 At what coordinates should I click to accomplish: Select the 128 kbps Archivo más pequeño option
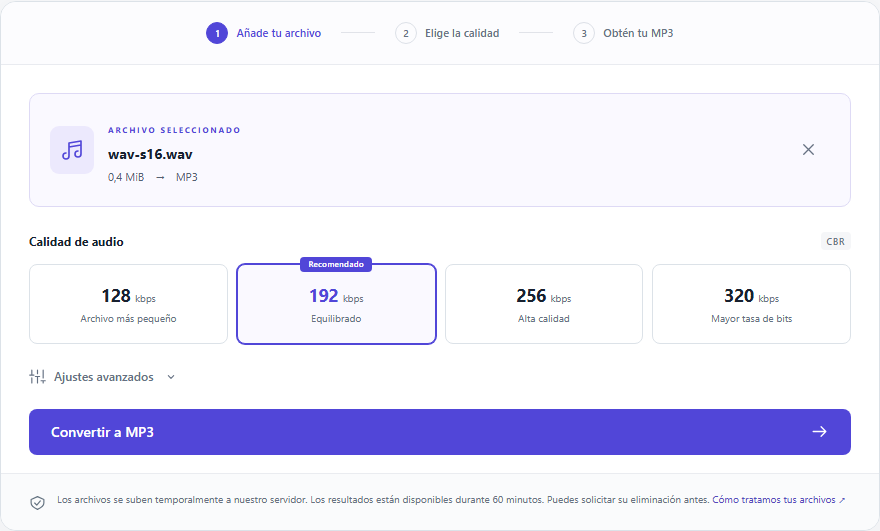129,304
